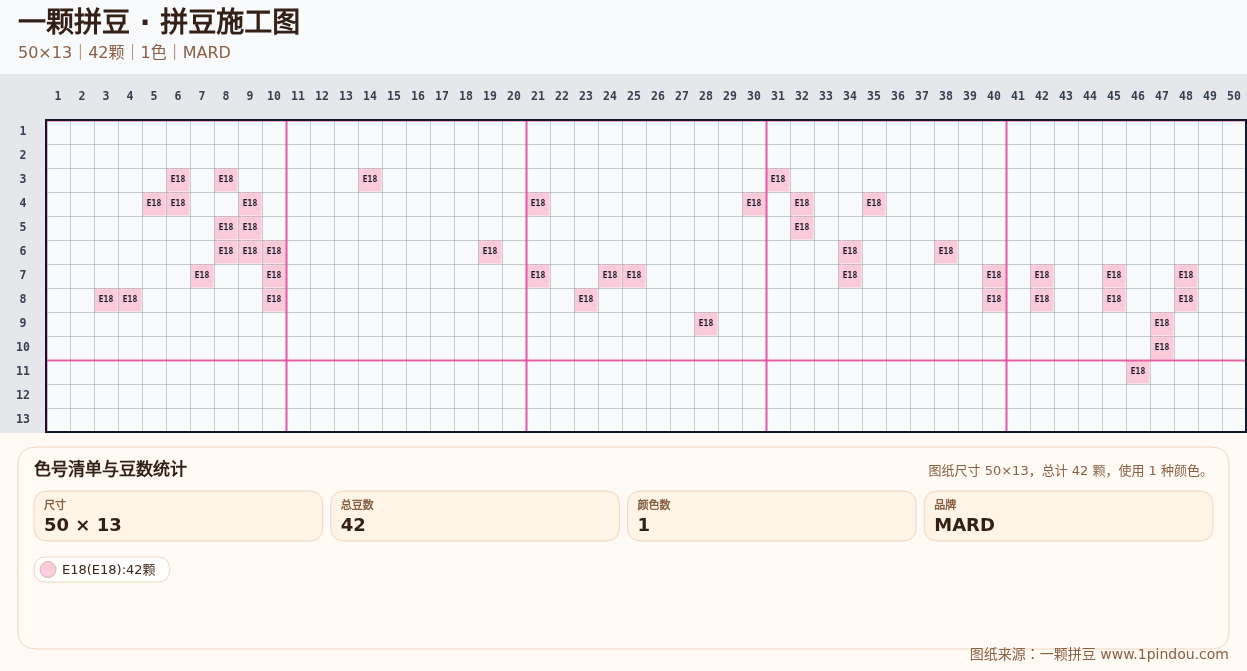Select the 尺寸 50 × 13 stat card

coord(178,516)
